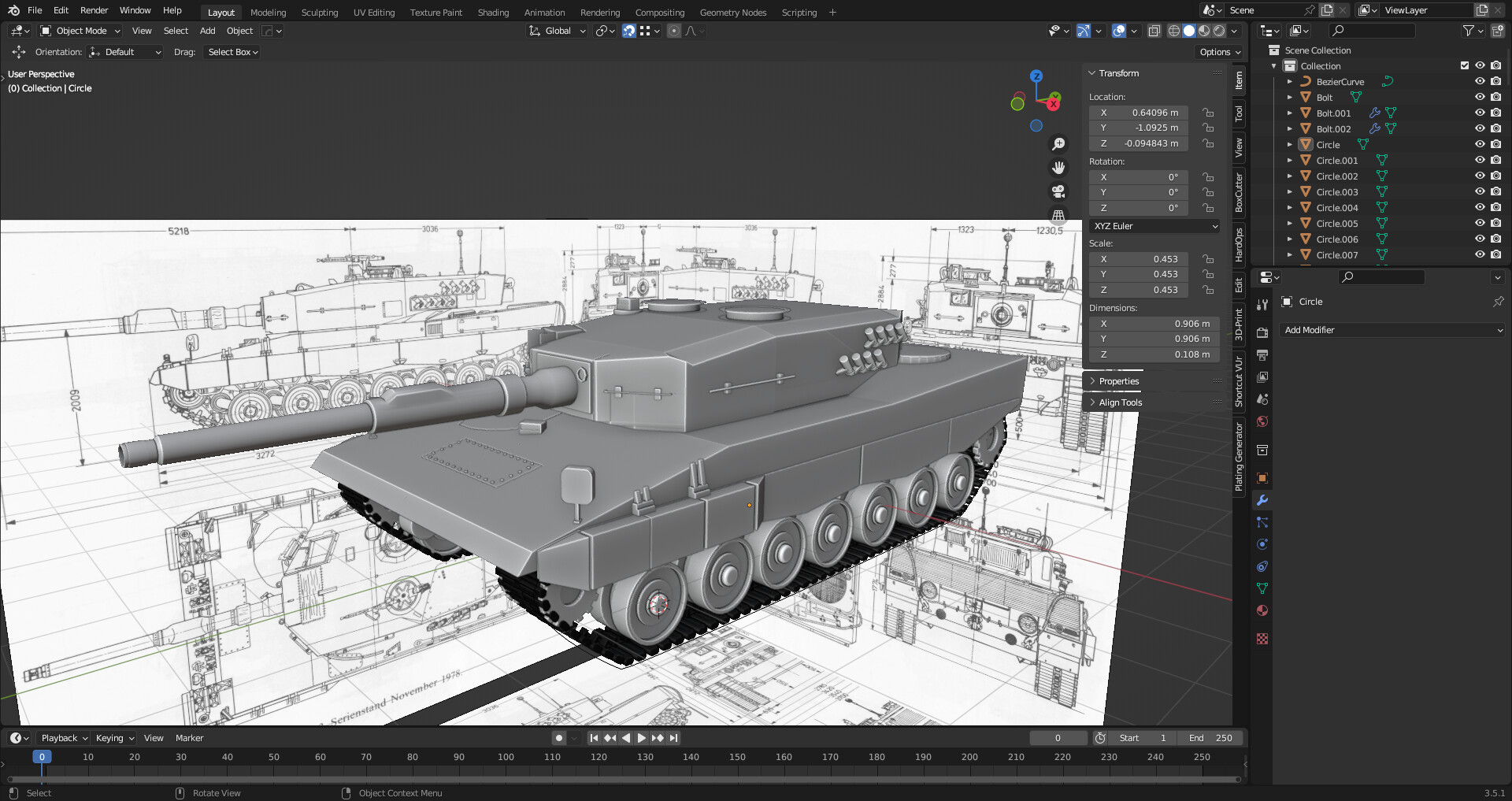Adjust the Scale X value slider

pyautogui.click(x=1139, y=258)
